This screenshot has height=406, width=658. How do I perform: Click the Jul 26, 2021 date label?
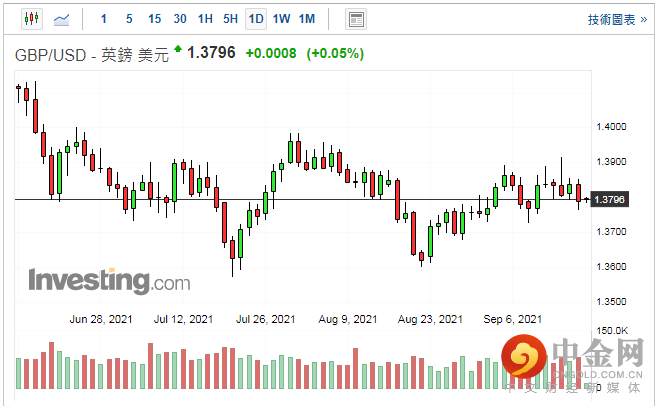(x=265, y=320)
